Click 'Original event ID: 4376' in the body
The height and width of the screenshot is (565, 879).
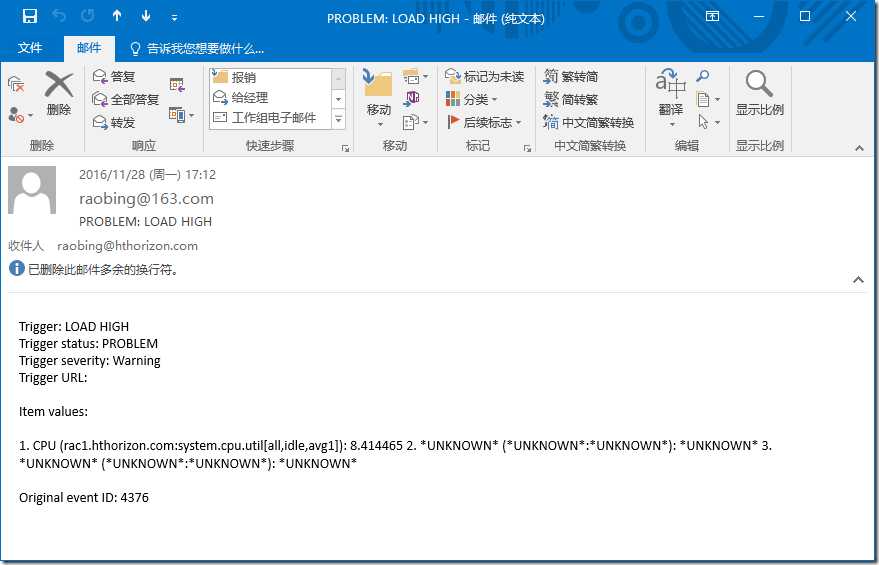pos(84,498)
